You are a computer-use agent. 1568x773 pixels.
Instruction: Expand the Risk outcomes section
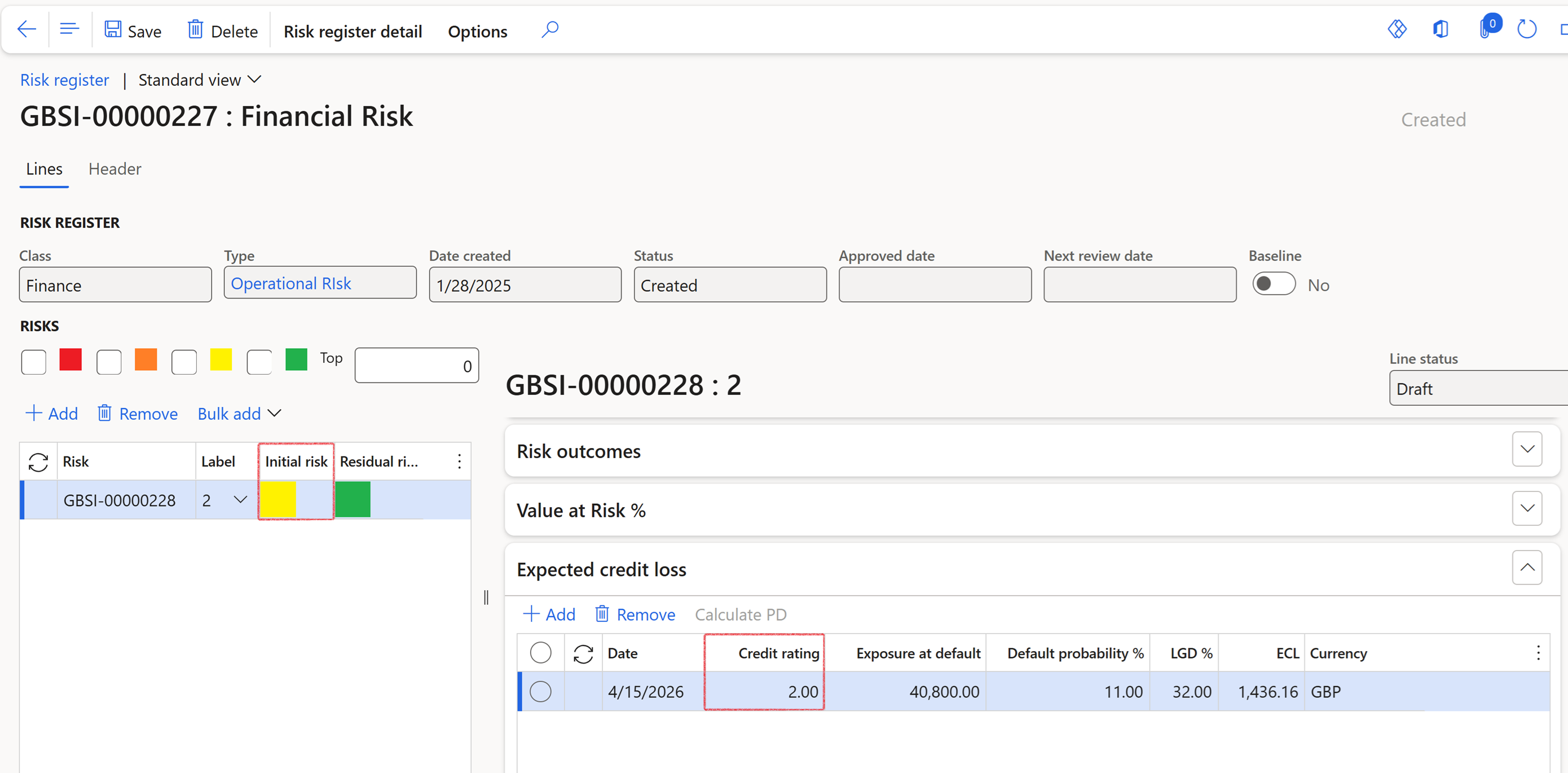(x=1527, y=449)
